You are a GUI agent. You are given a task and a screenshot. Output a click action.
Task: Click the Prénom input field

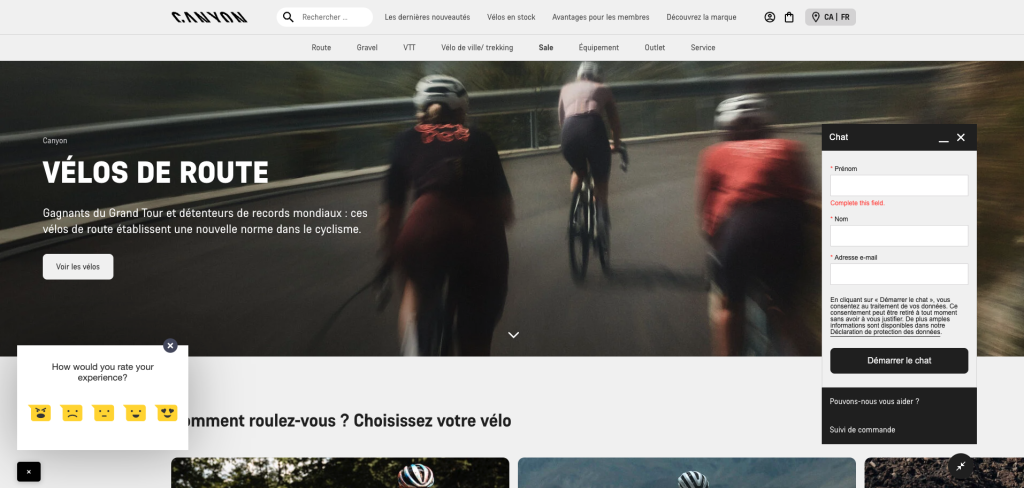pyautogui.click(x=899, y=185)
